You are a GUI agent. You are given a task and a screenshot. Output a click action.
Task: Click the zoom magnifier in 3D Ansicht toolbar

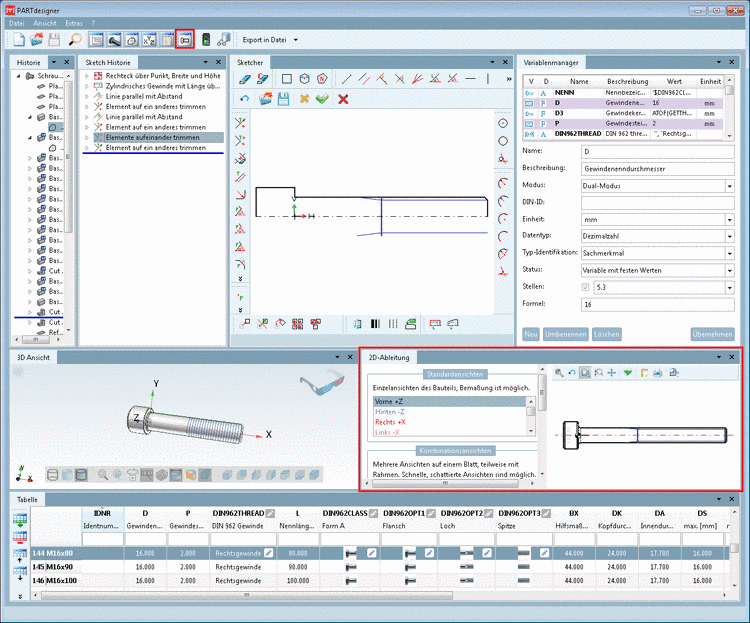(102, 475)
